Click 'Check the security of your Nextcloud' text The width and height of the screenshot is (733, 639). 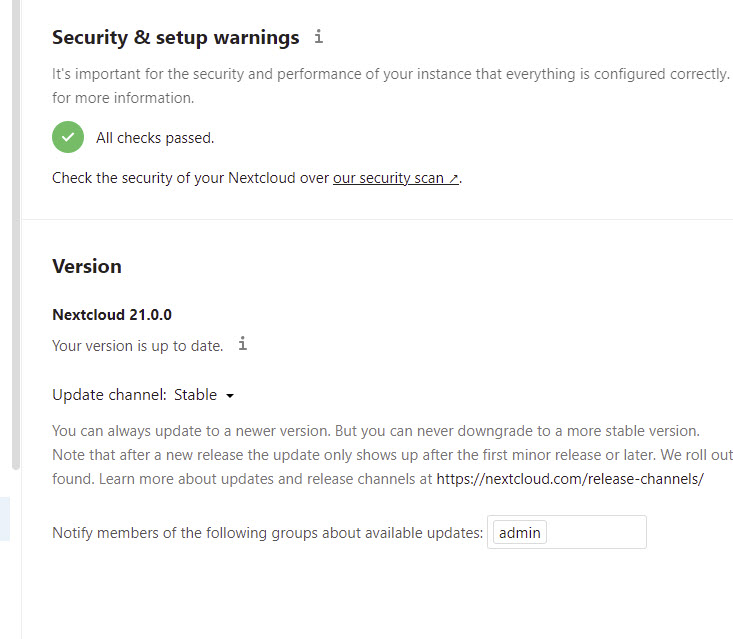[190, 178]
